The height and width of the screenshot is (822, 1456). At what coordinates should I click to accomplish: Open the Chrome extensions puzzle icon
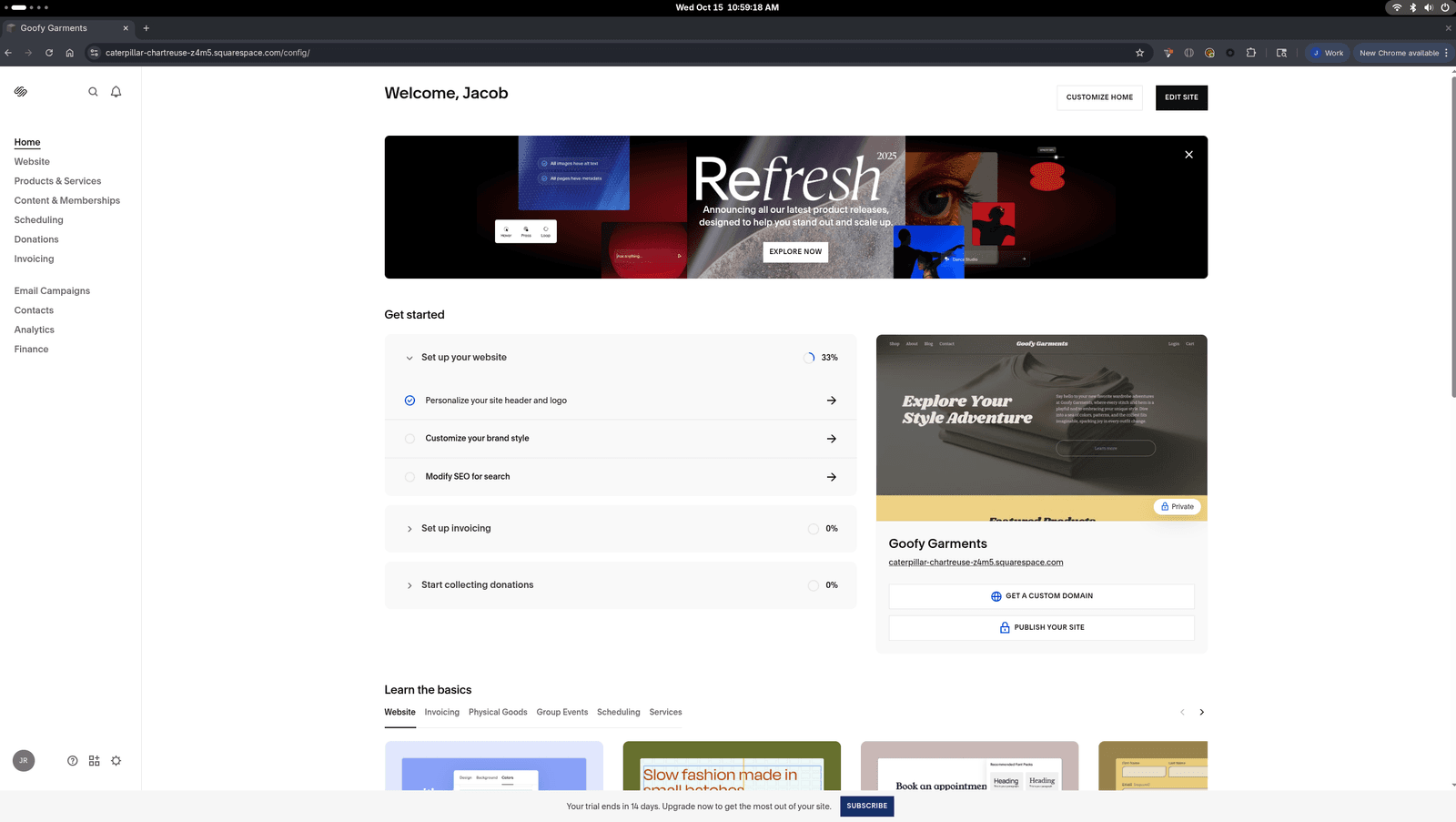click(1251, 53)
